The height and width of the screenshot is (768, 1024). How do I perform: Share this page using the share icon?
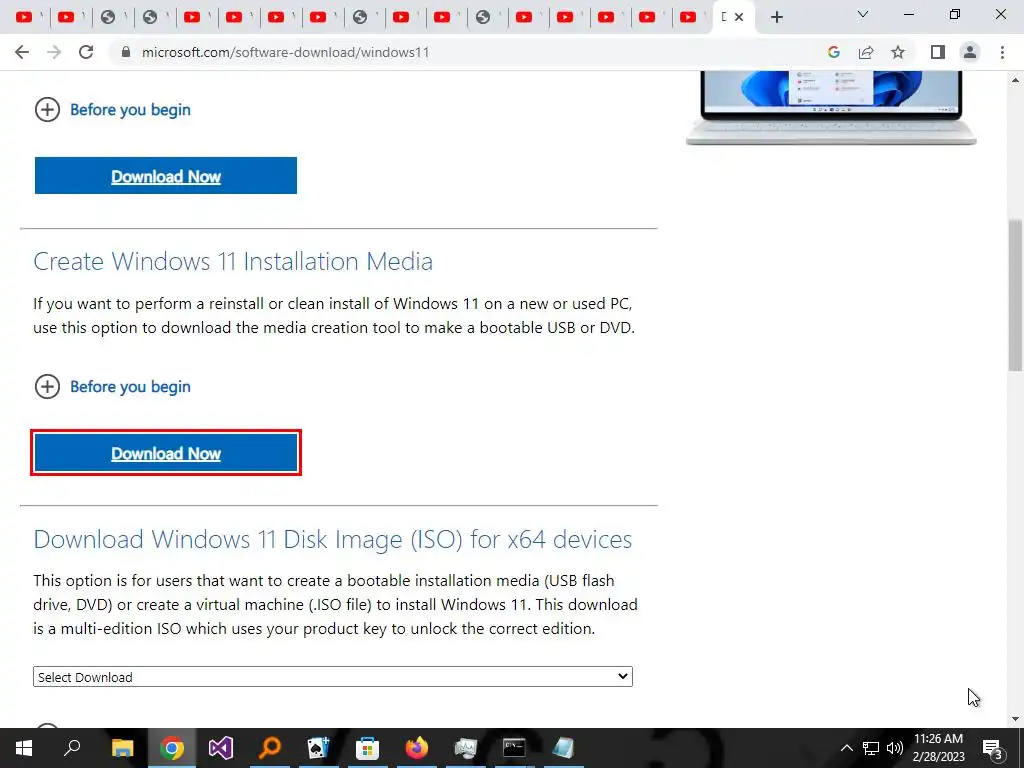tap(866, 52)
